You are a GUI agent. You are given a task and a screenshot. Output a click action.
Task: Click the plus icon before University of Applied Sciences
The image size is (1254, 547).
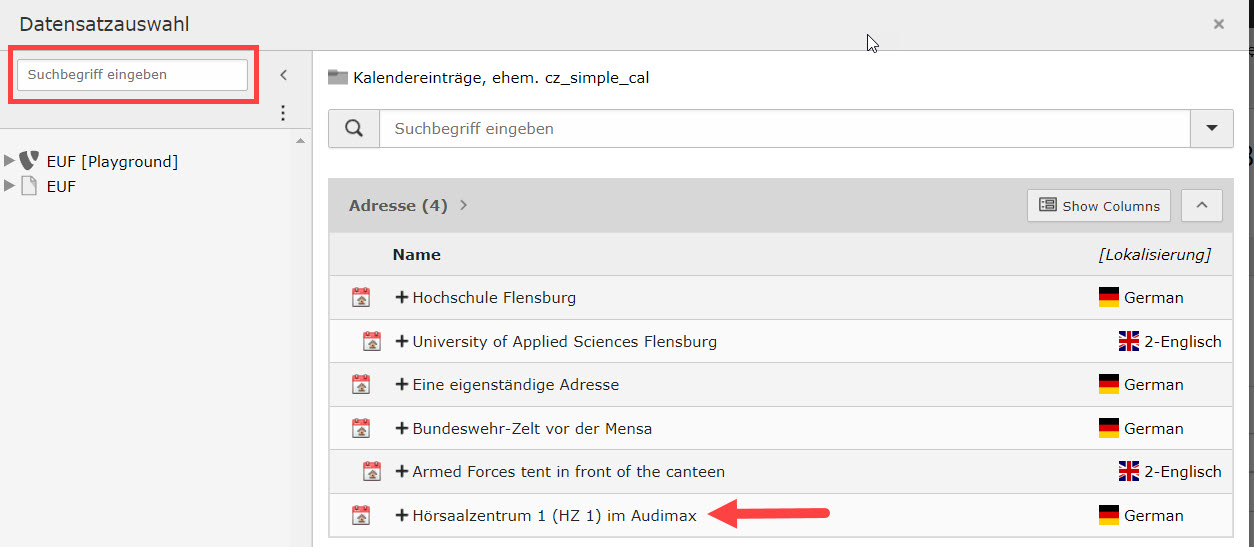click(402, 341)
